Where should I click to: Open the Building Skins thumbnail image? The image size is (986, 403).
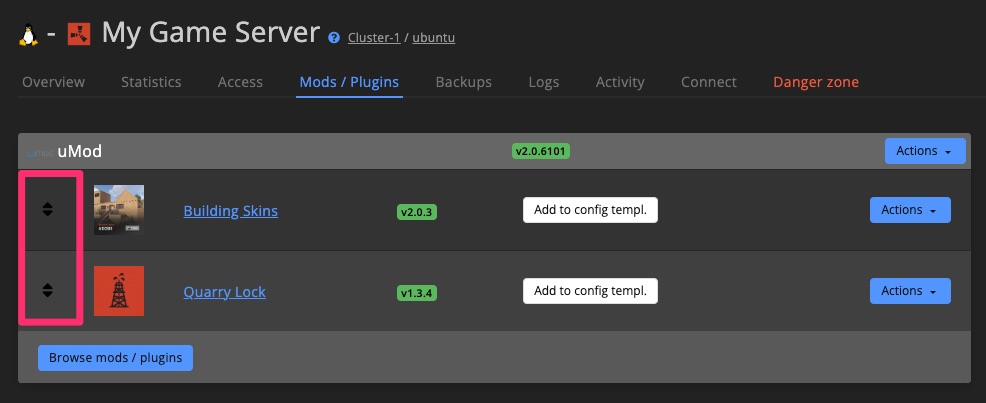(119, 210)
